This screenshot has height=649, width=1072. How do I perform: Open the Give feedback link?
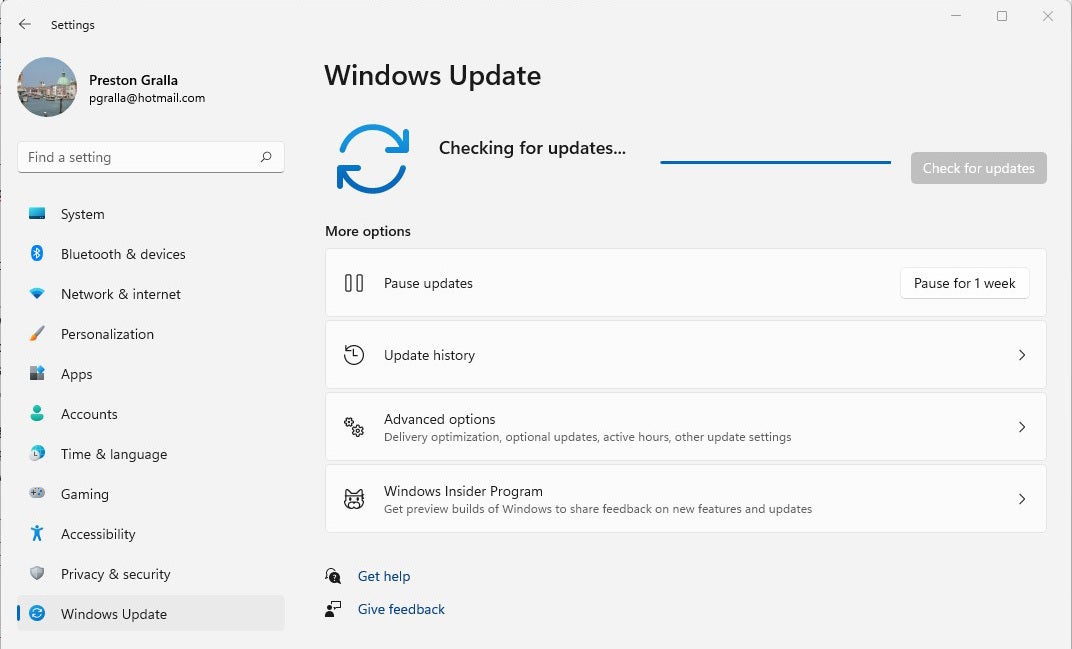point(401,609)
